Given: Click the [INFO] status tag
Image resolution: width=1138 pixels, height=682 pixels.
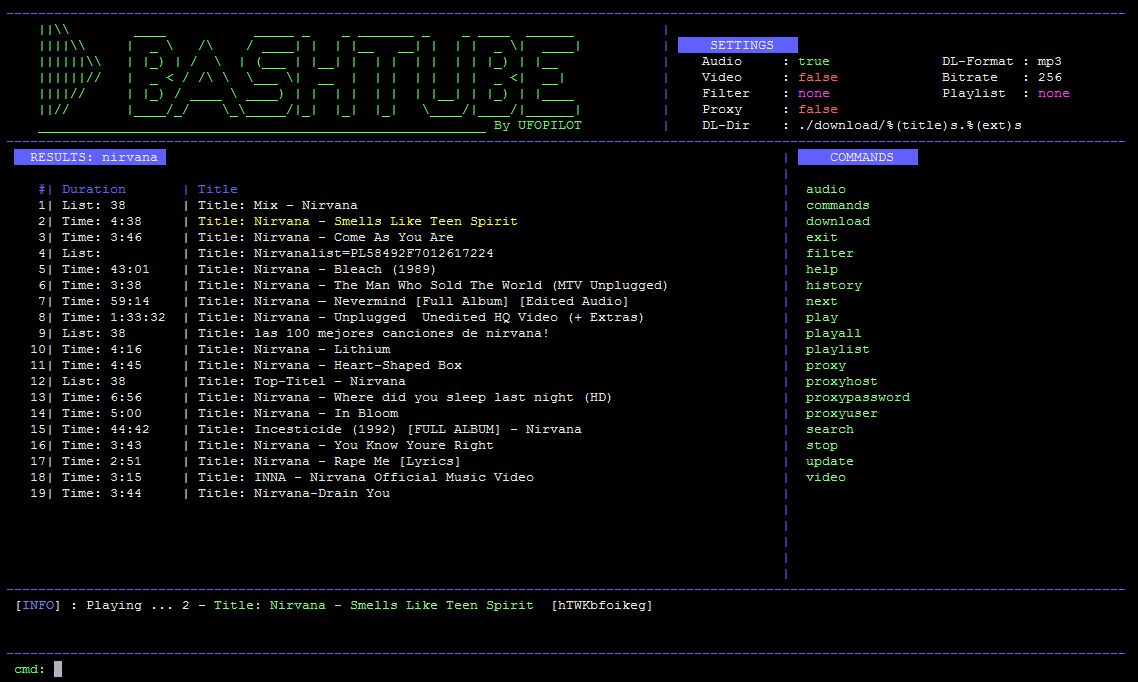Looking at the screenshot, I should pyautogui.click(x=38, y=605).
